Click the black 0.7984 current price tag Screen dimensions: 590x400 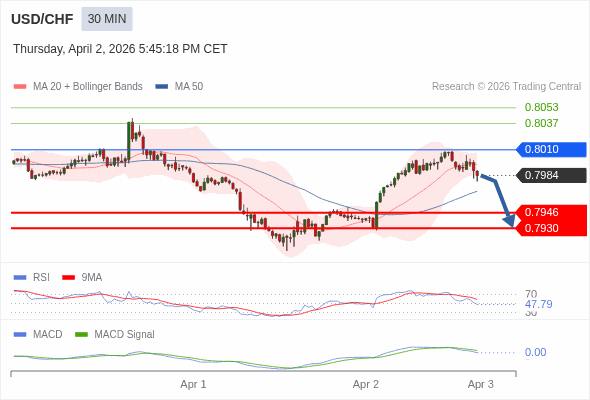coord(551,175)
